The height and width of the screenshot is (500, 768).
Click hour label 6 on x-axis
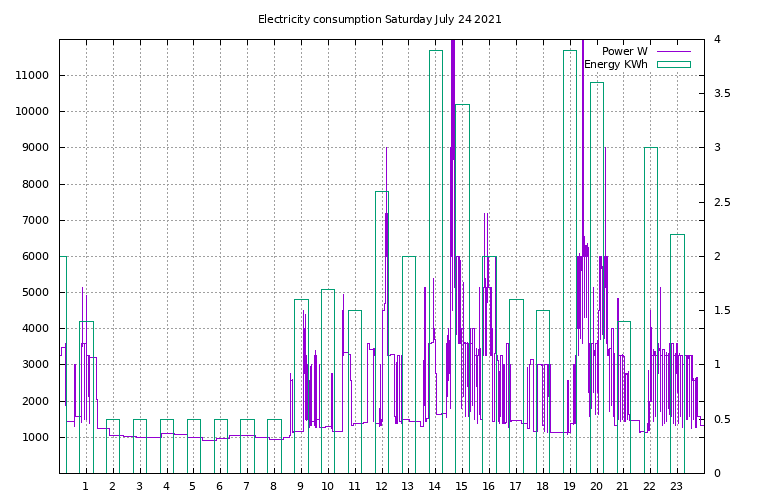coord(219,486)
